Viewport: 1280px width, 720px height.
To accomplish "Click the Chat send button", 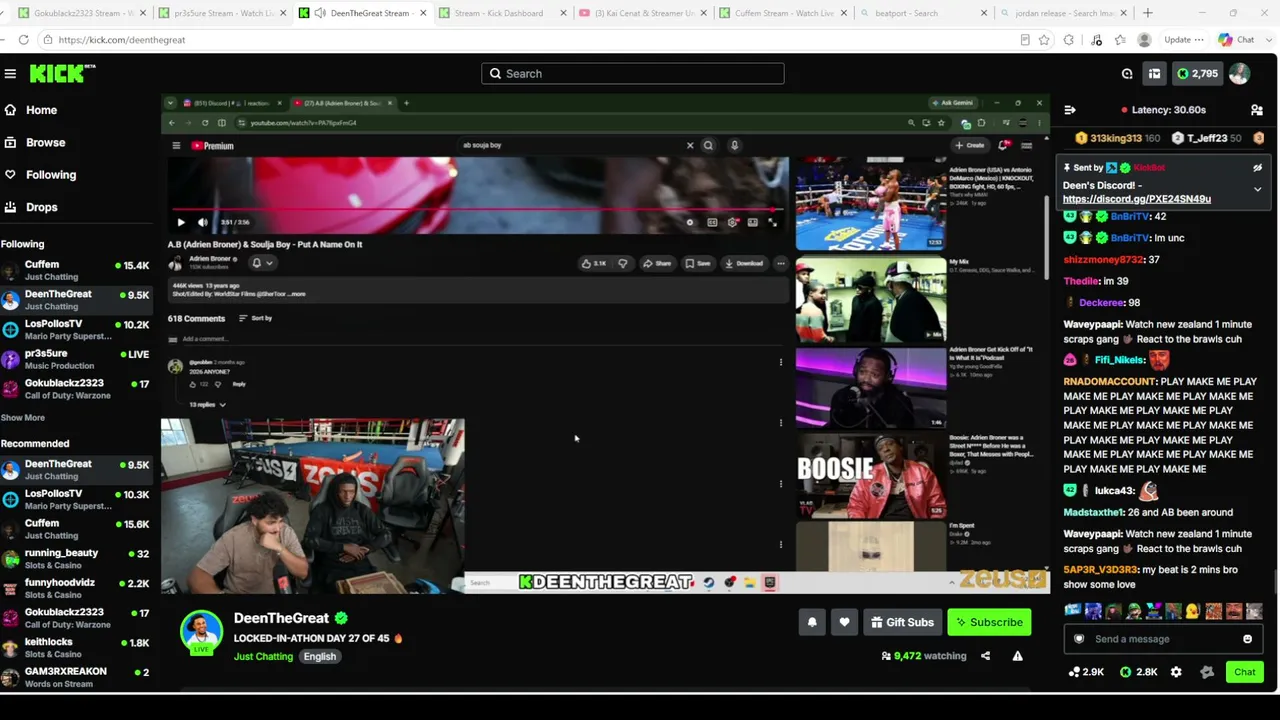I will [1244, 672].
